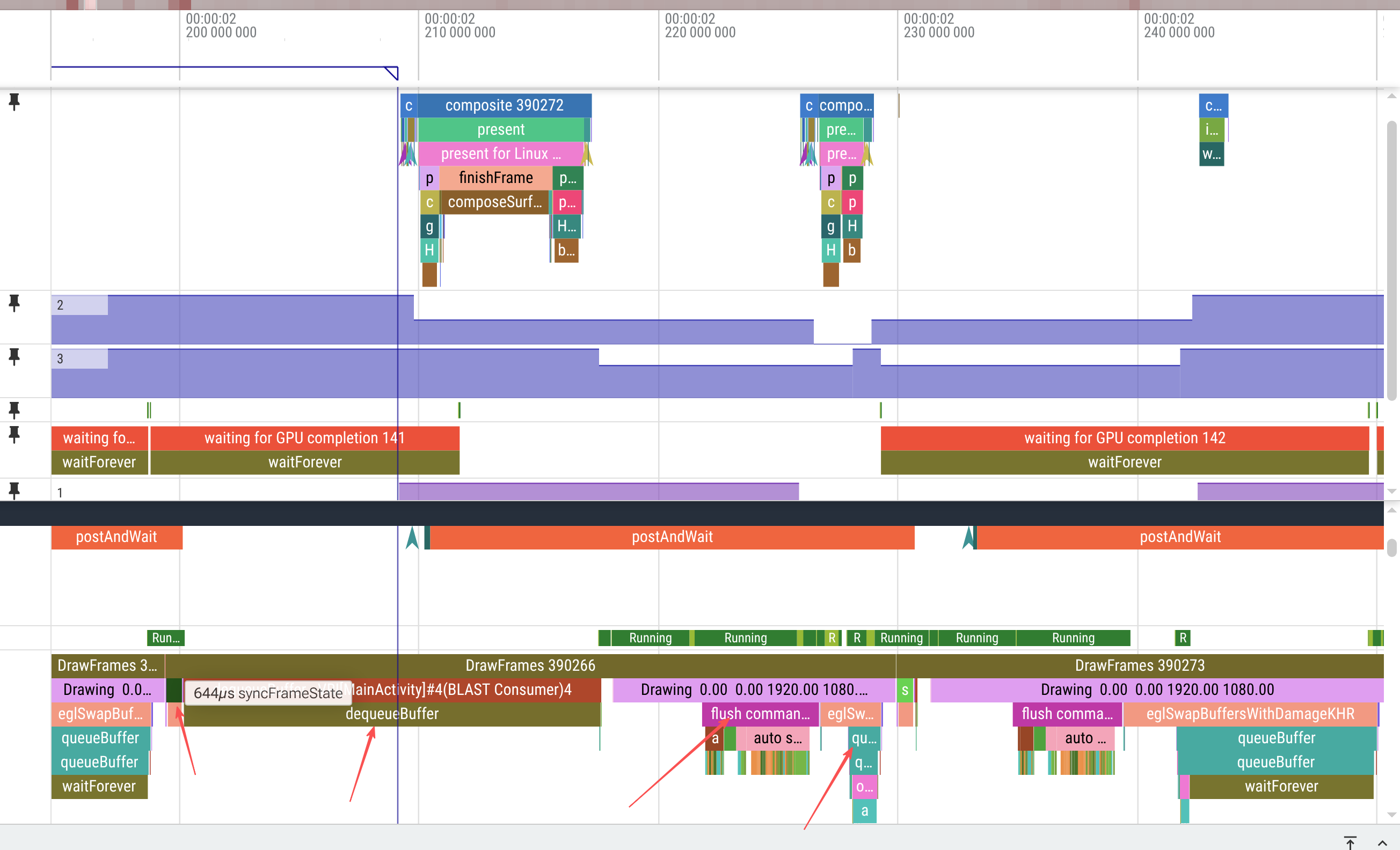Select the DrawFrames 390266 slice

point(529,665)
